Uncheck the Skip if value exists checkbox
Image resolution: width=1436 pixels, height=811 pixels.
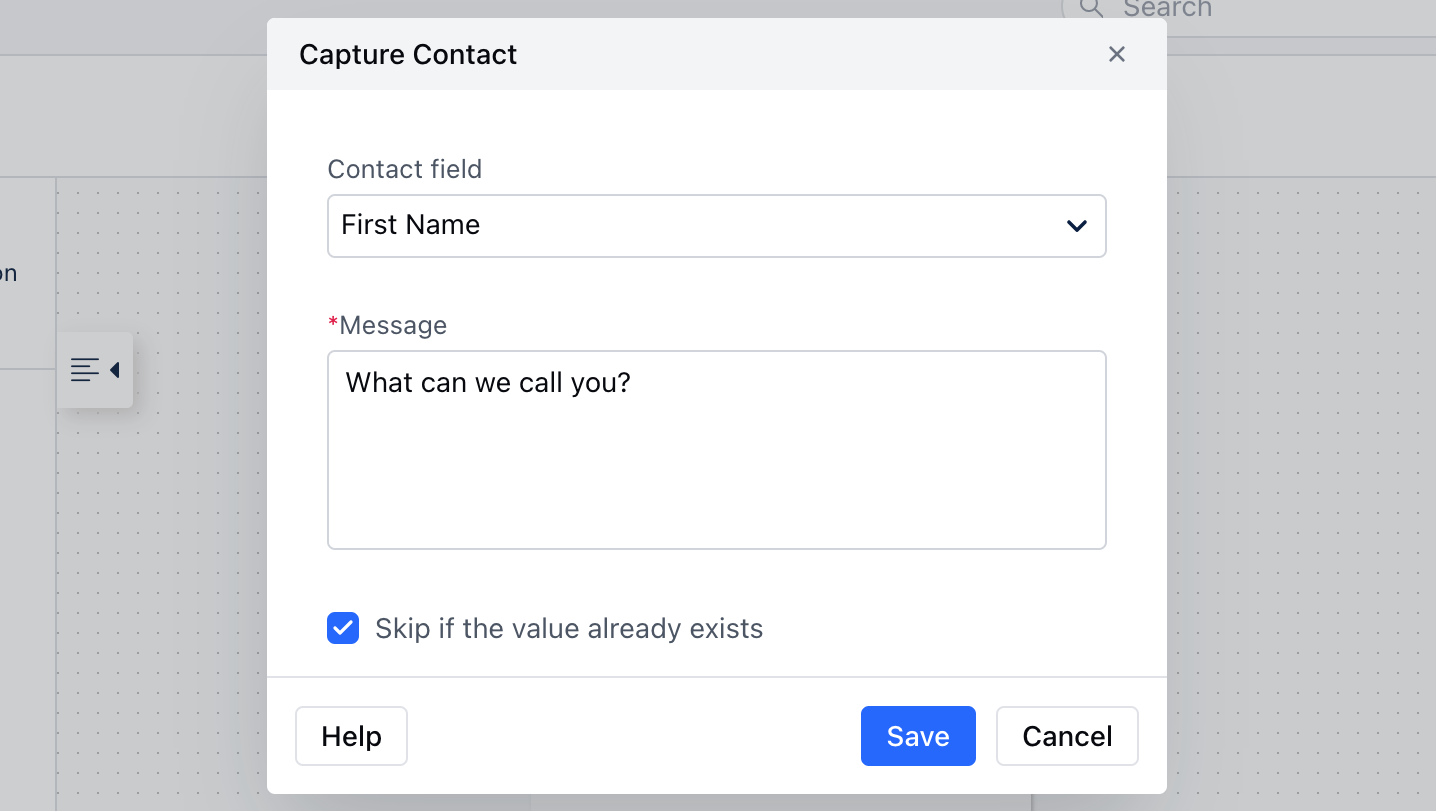(x=343, y=628)
